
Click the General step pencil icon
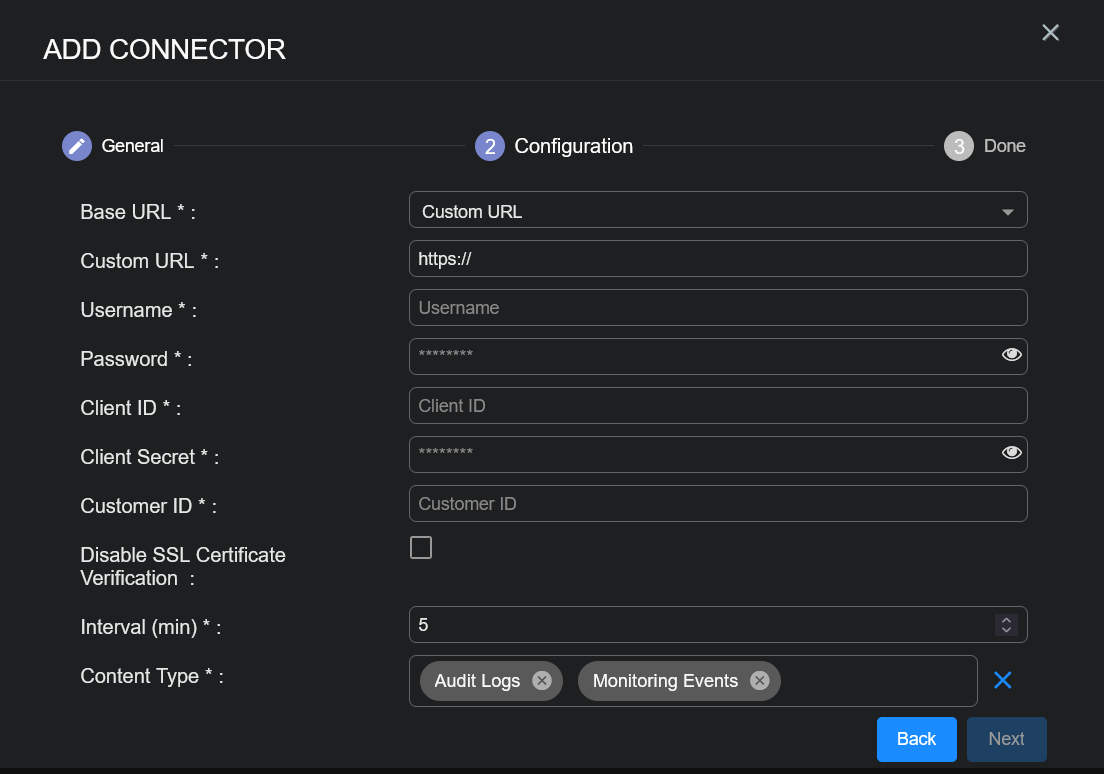click(x=77, y=146)
